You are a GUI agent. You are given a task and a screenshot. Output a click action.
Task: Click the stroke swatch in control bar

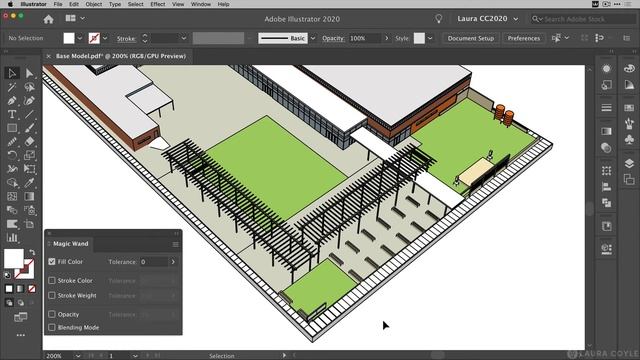click(x=94, y=38)
